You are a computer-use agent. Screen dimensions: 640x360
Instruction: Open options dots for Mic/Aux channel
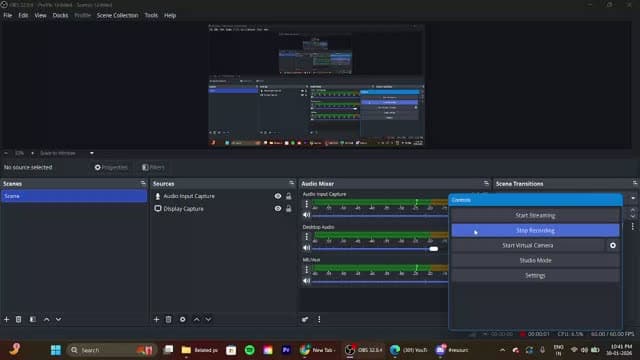click(x=307, y=269)
